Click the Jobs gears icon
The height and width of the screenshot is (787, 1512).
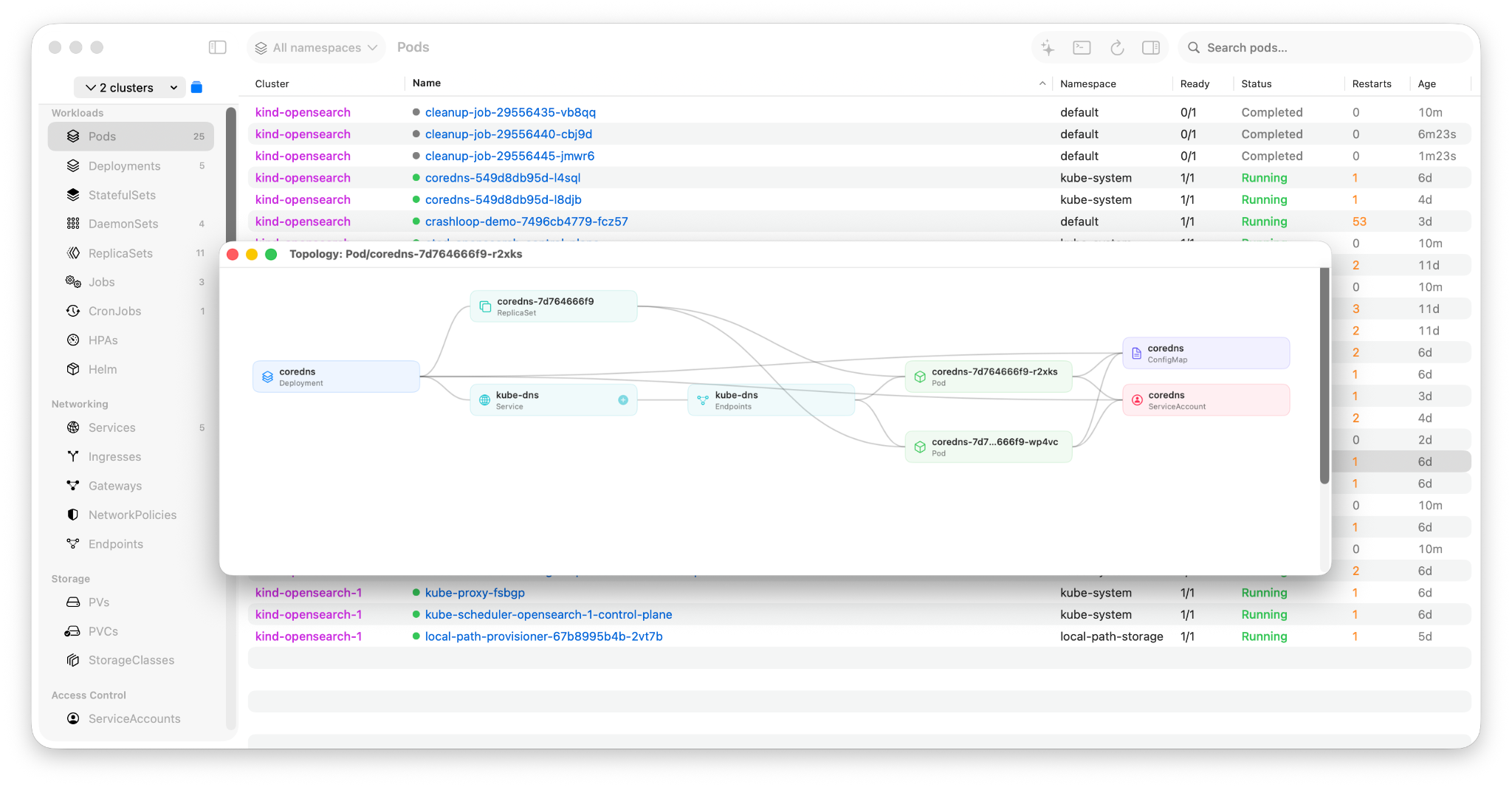point(73,281)
